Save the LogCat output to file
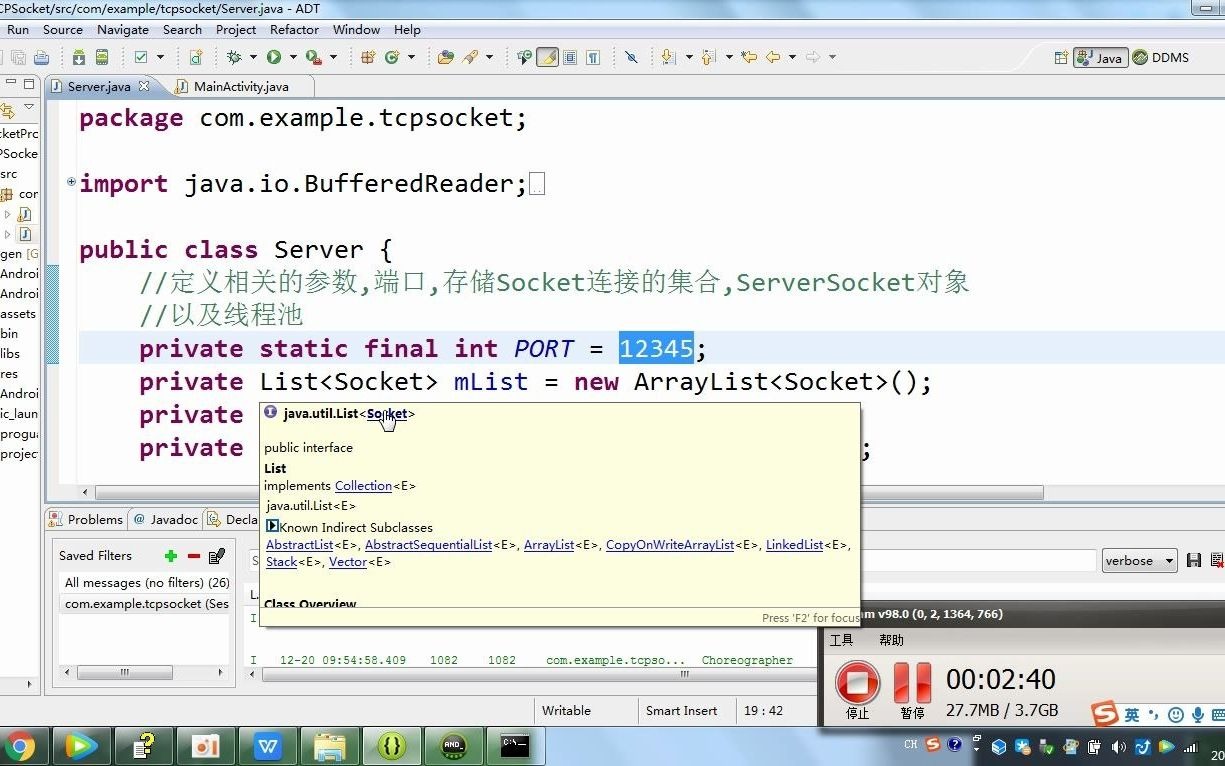The image size is (1225, 766). click(x=1193, y=560)
